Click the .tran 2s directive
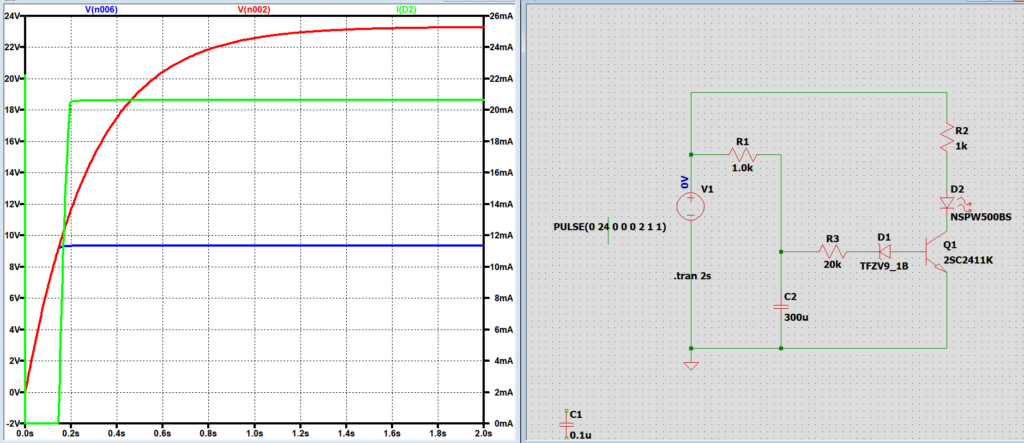The width and height of the screenshot is (1024, 443). point(692,276)
